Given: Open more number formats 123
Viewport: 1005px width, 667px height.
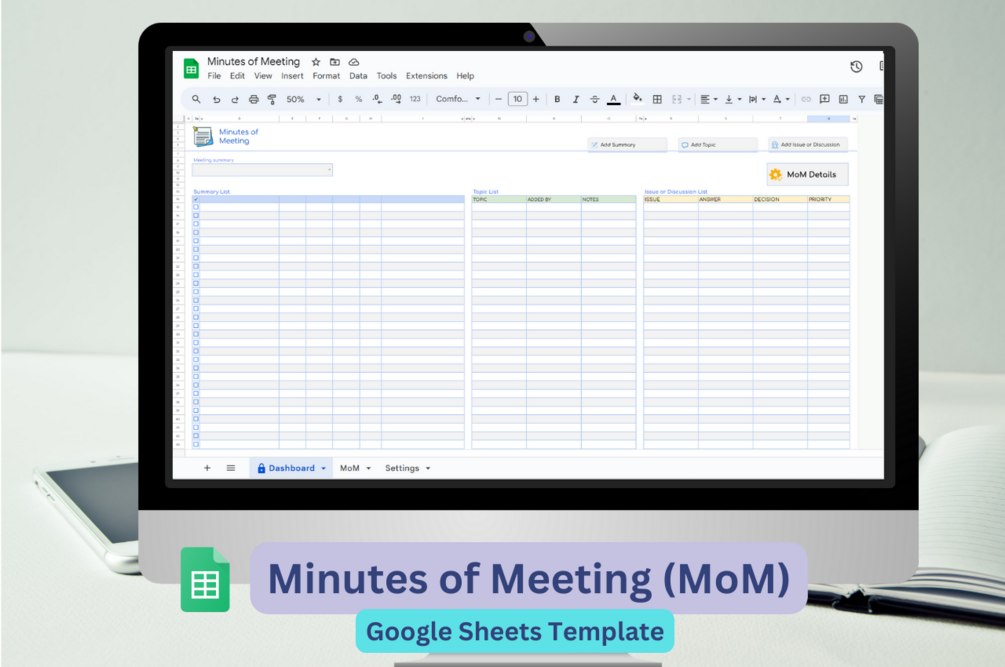Looking at the screenshot, I should 415,99.
